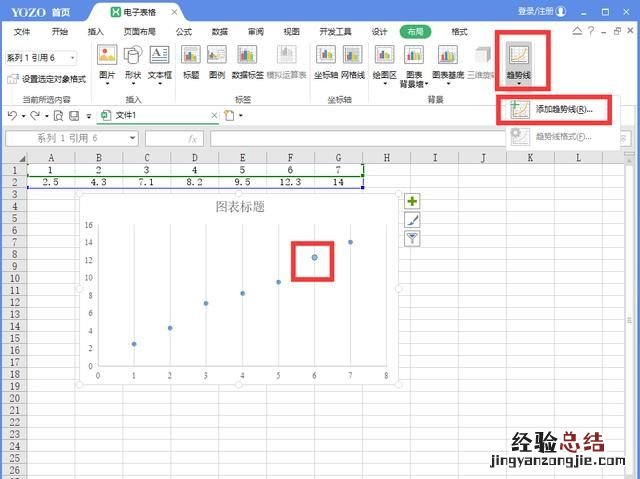Image resolution: width=640 pixels, height=479 pixels.
Task: Click the select-all corner of the sheet
Action: 14,158
